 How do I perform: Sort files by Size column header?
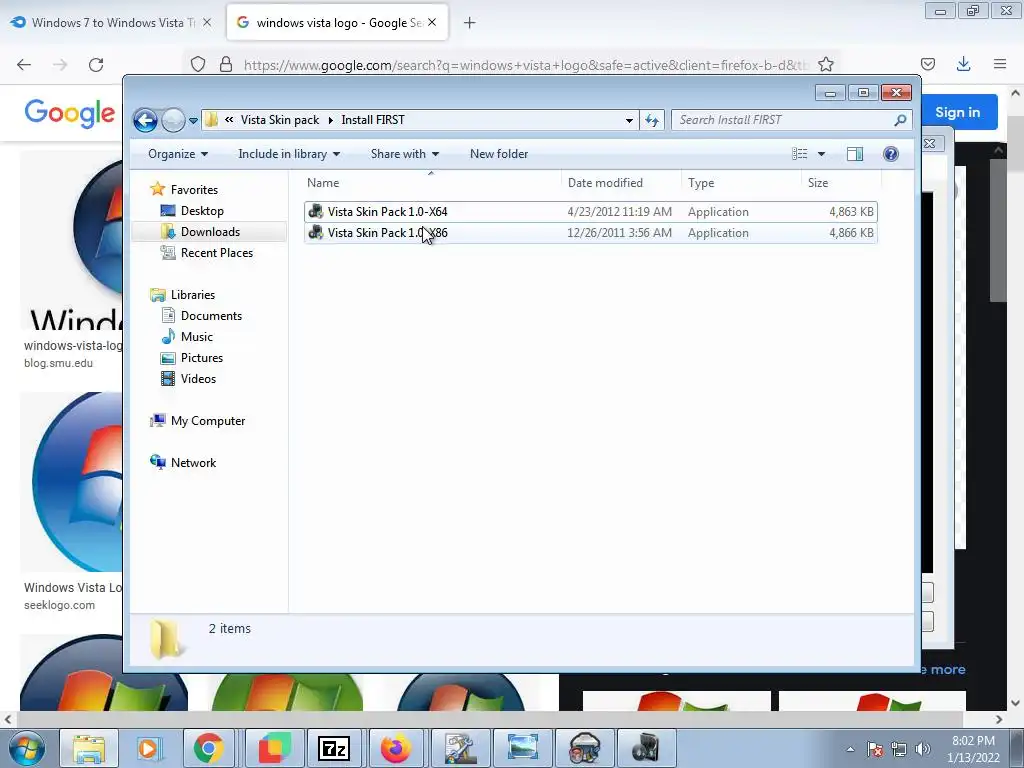841,183
